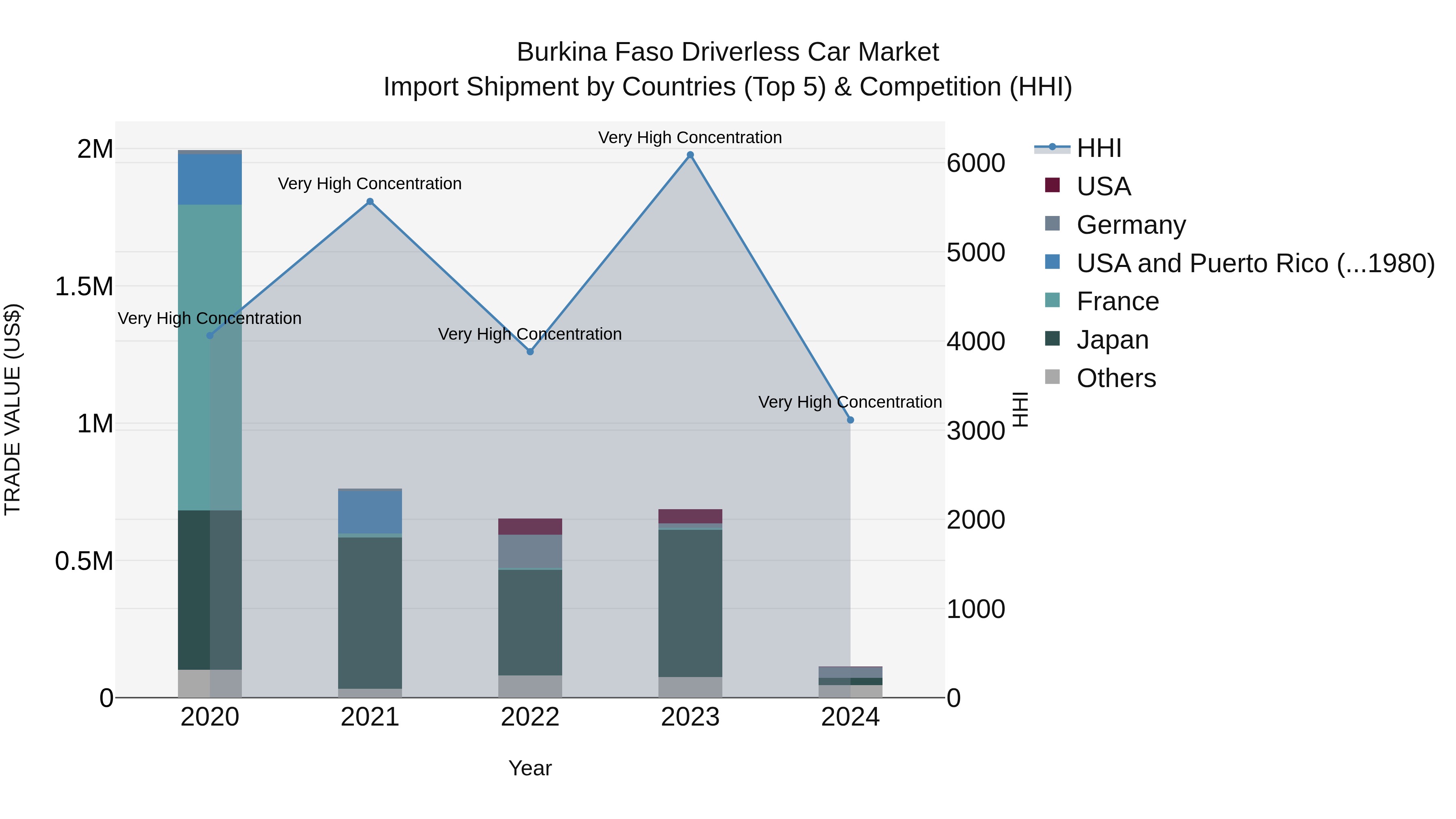Click the Japan dark green legend swatch
Viewport: 1456px width, 819px height.
click(1052, 339)
